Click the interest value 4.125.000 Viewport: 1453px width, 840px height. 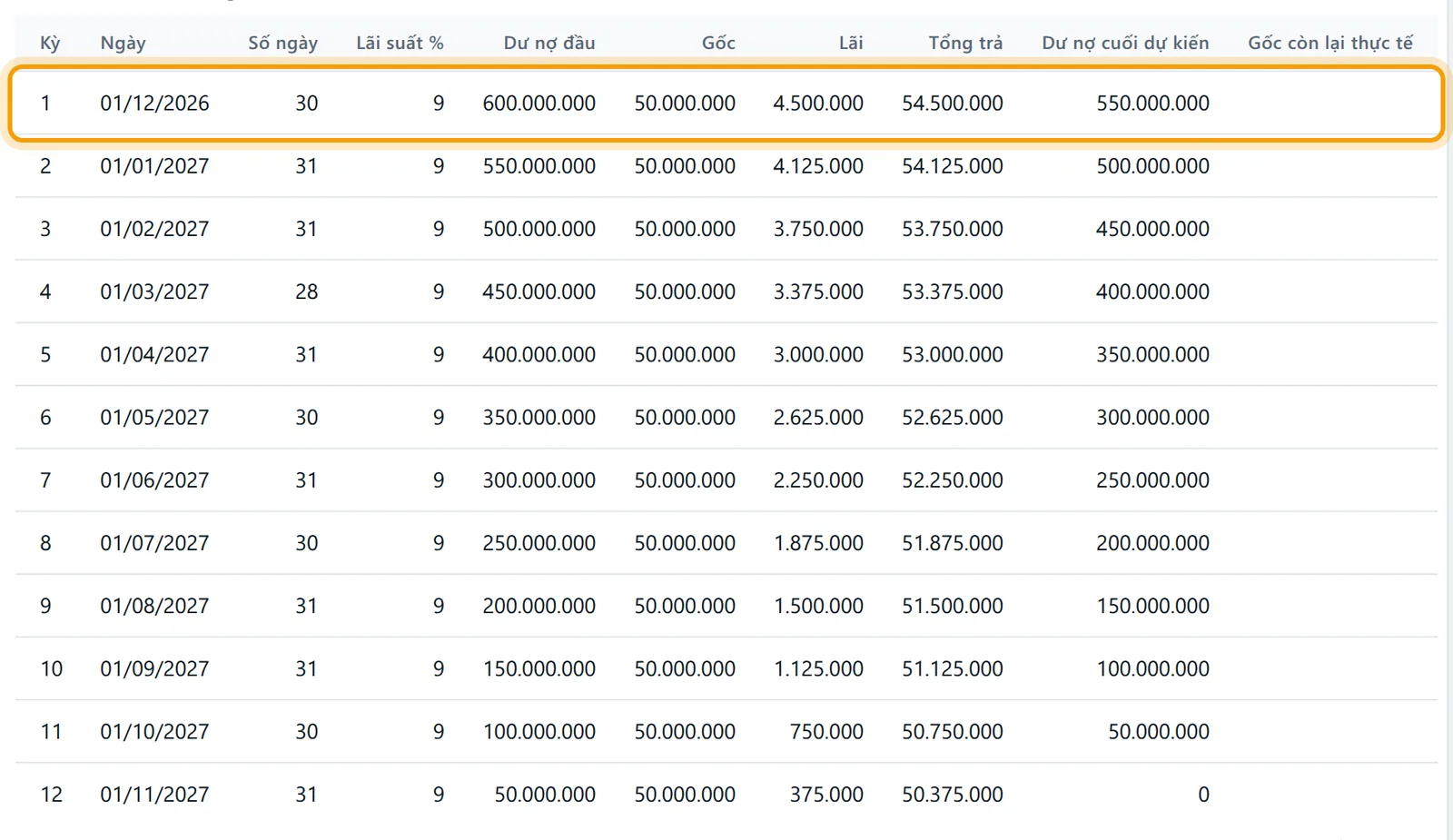pyautogui.click(x=818, y=166)
